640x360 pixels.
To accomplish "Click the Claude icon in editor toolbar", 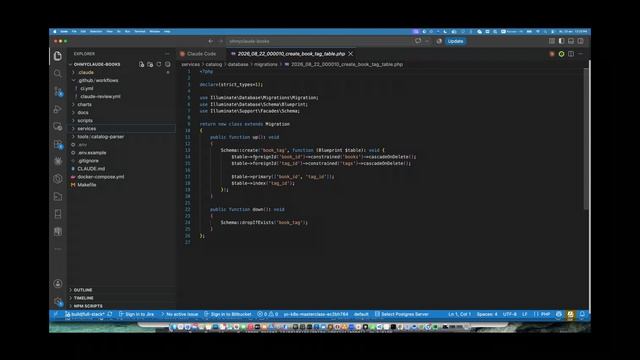I will [552, 54].
